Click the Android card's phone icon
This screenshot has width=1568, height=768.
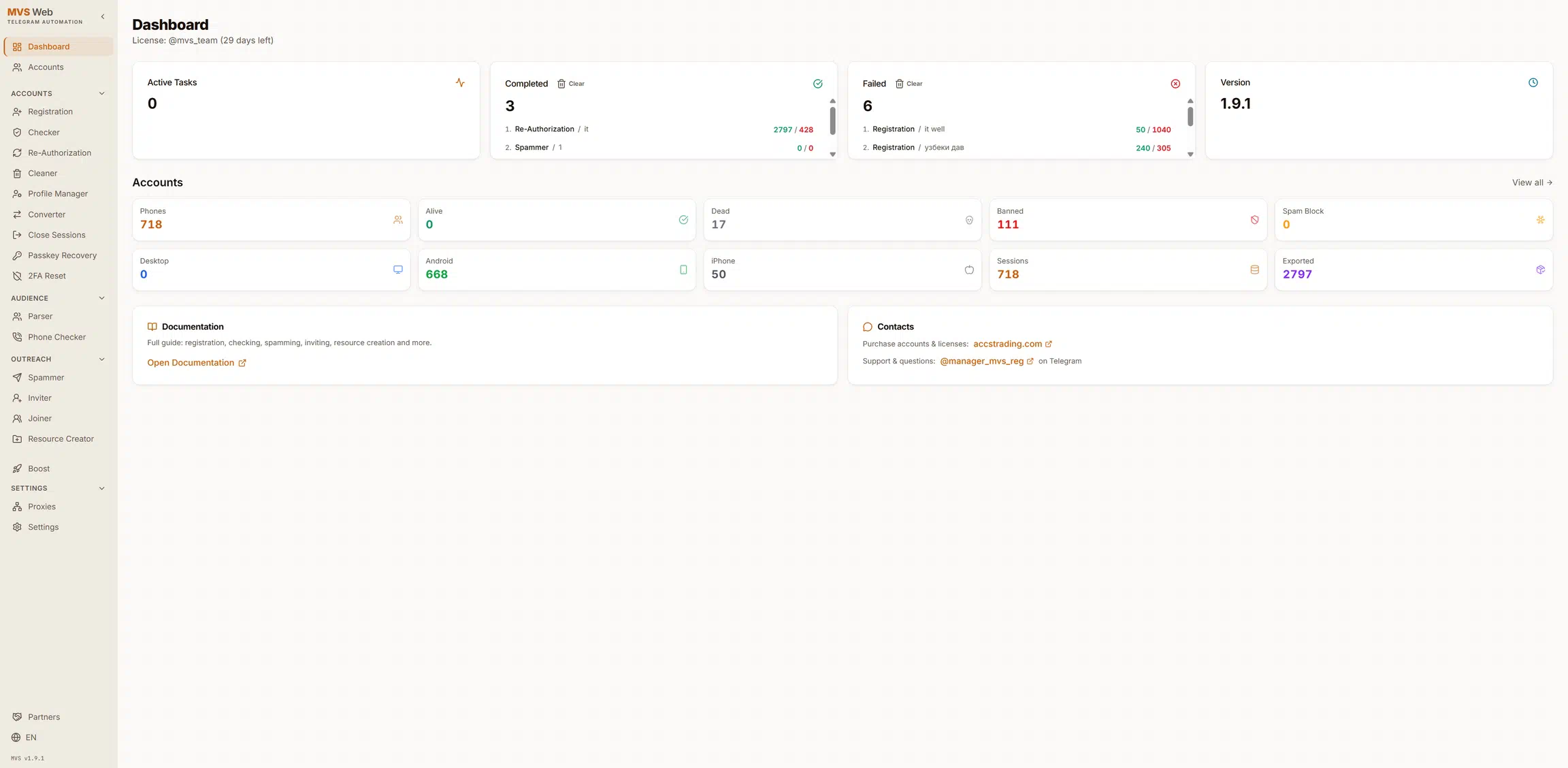683,270
